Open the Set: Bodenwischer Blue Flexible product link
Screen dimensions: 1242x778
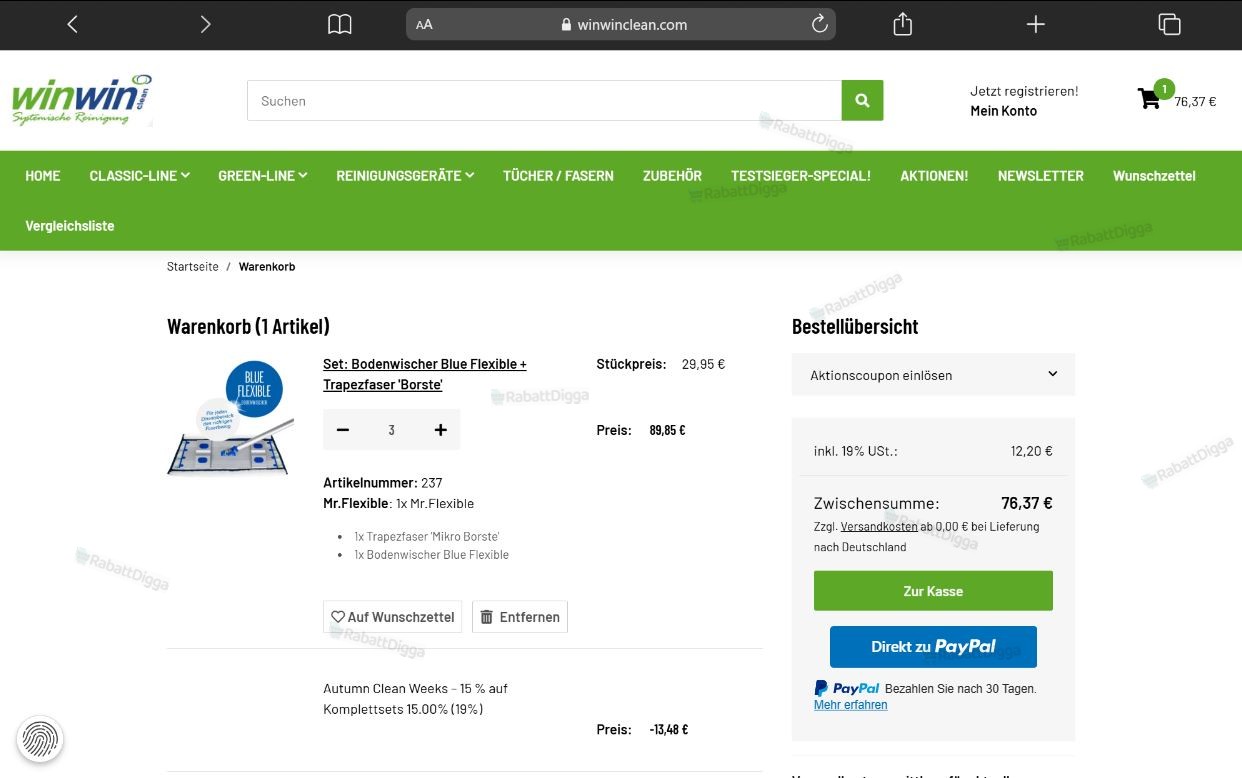[x=425, y=374]
